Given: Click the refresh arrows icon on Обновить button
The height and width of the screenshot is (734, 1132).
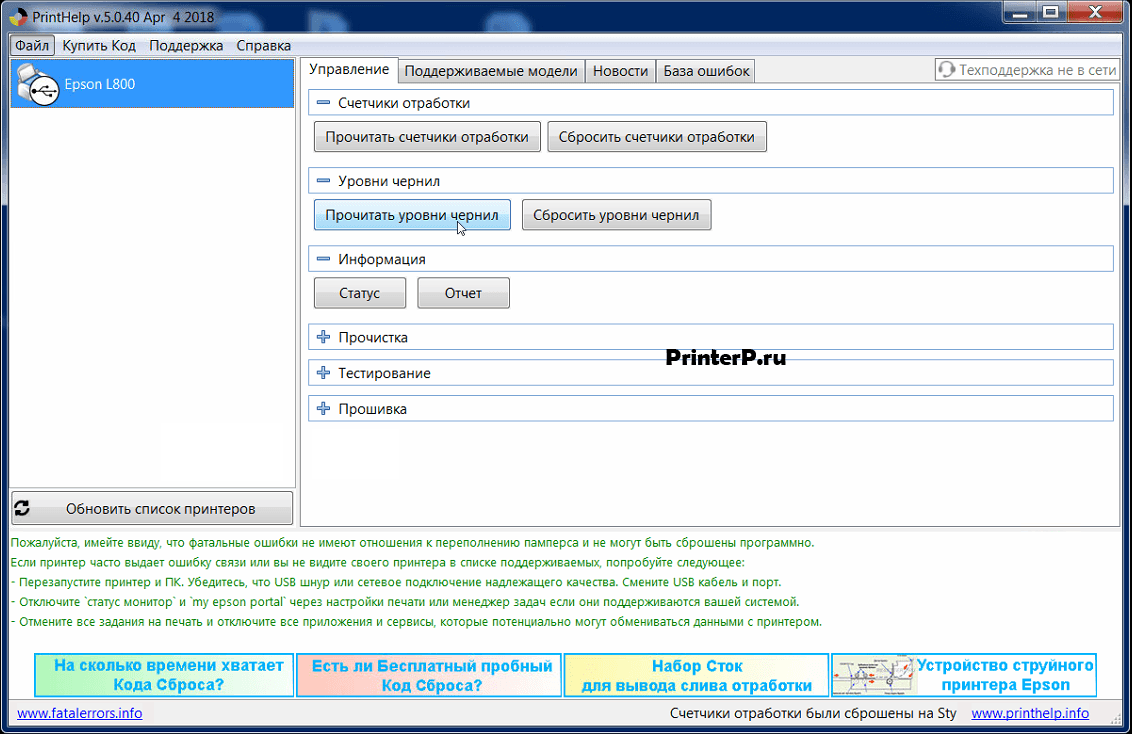Looking at the screenshot, I should (22, 508).
